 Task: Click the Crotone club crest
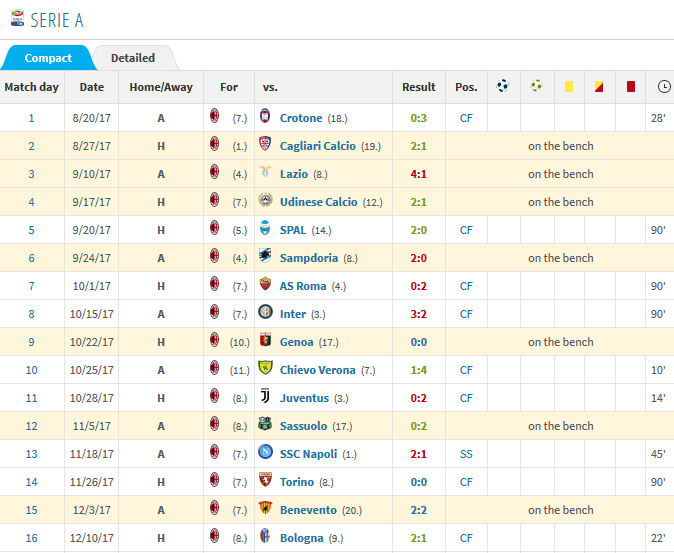pos(265,116)
